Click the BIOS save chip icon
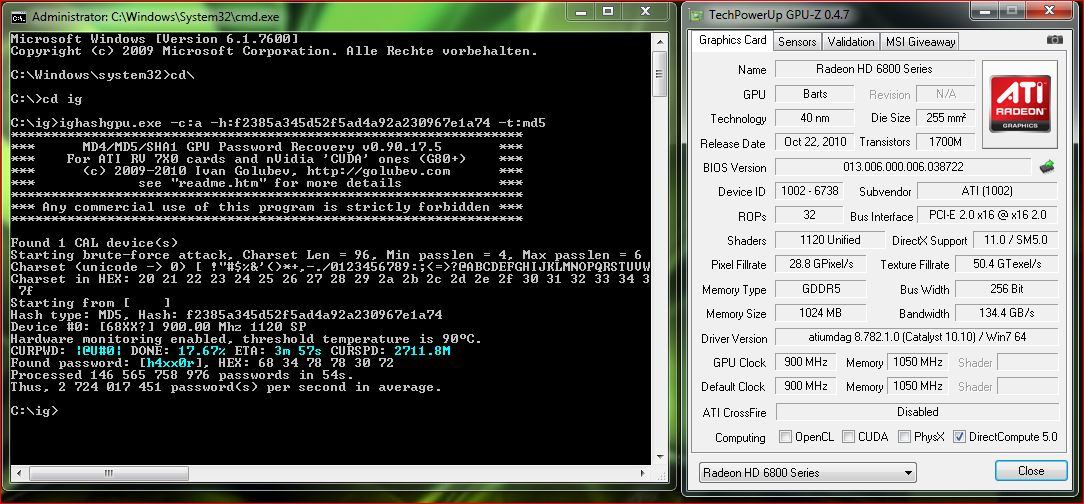 coord(1047,167)
